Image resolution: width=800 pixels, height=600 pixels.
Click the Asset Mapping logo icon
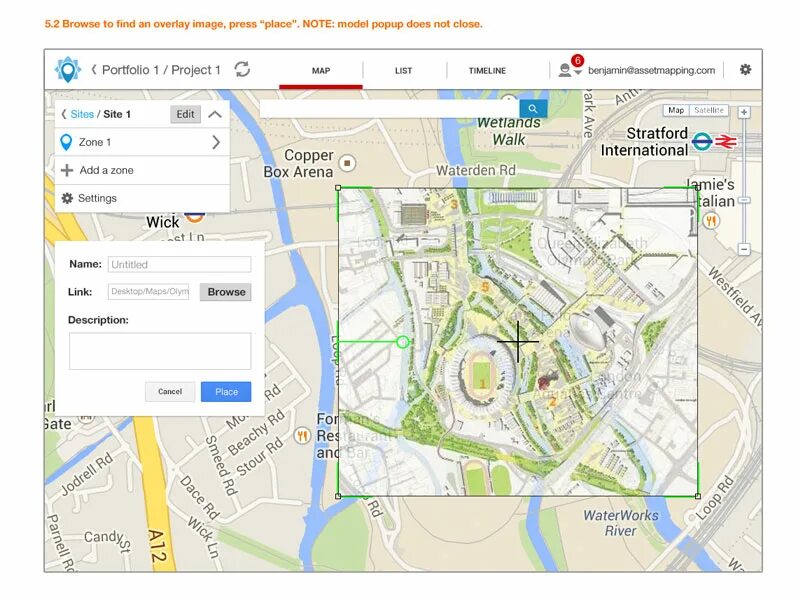(67, 69)
